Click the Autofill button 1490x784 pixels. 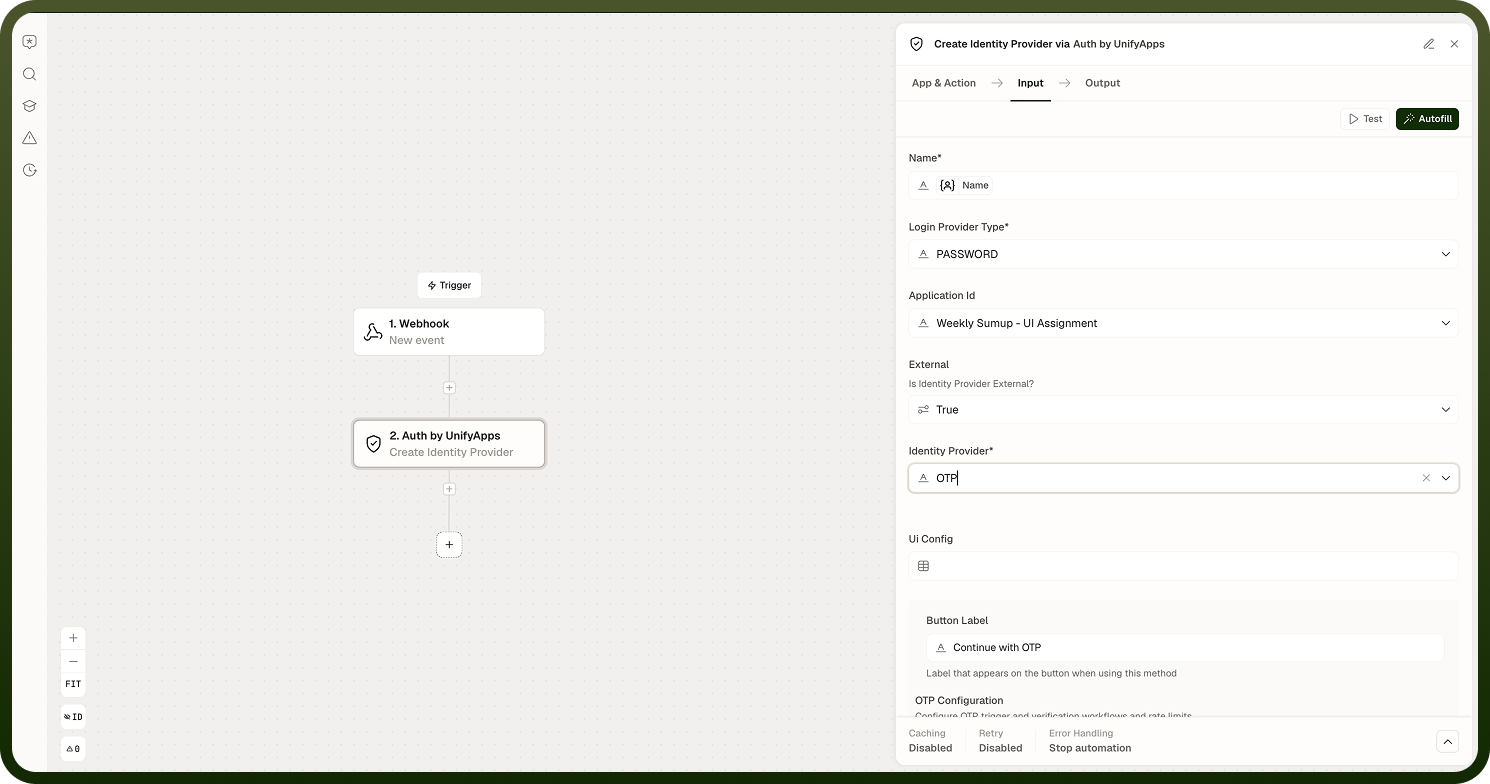[x=1427, y=119]
